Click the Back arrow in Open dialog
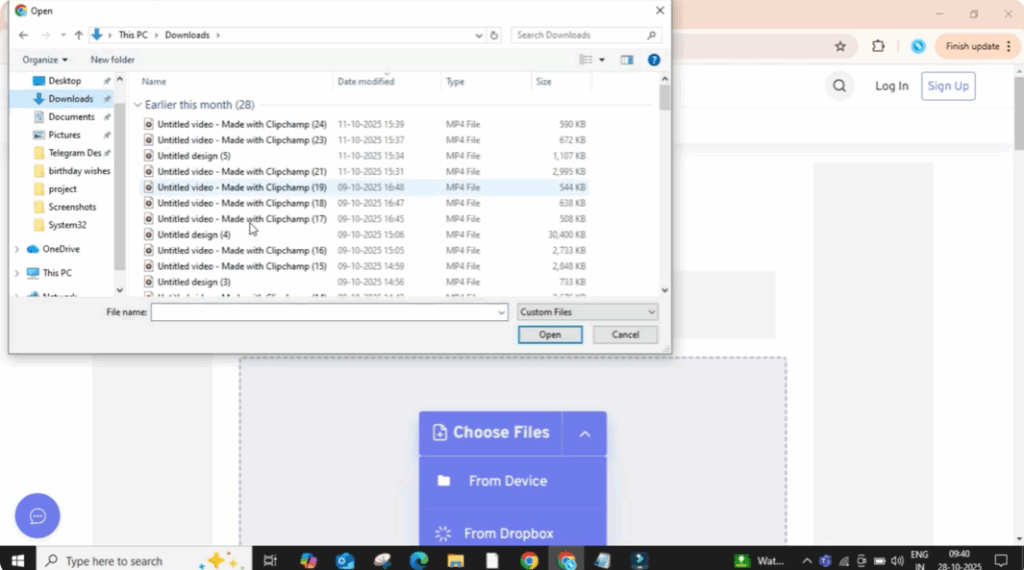 tap(23, 35)
